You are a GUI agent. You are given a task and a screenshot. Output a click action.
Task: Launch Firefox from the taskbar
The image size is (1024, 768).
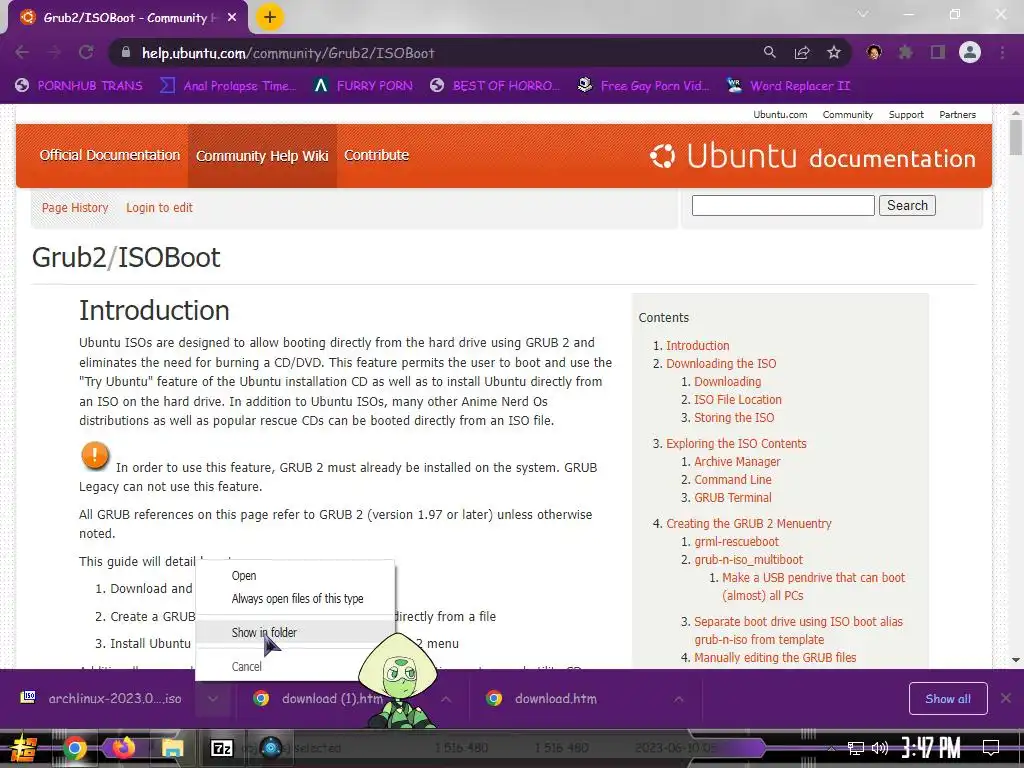click(x=123, y=747)
